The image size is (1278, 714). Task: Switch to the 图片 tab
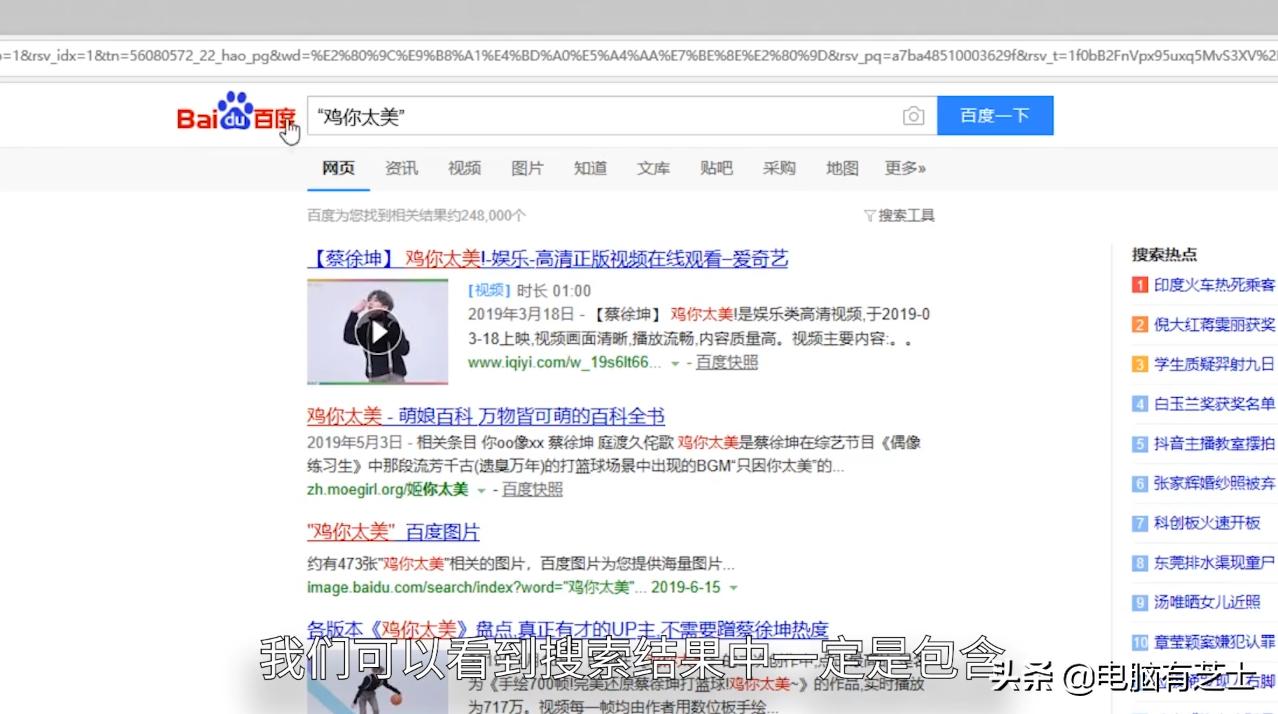coord(527,168)
